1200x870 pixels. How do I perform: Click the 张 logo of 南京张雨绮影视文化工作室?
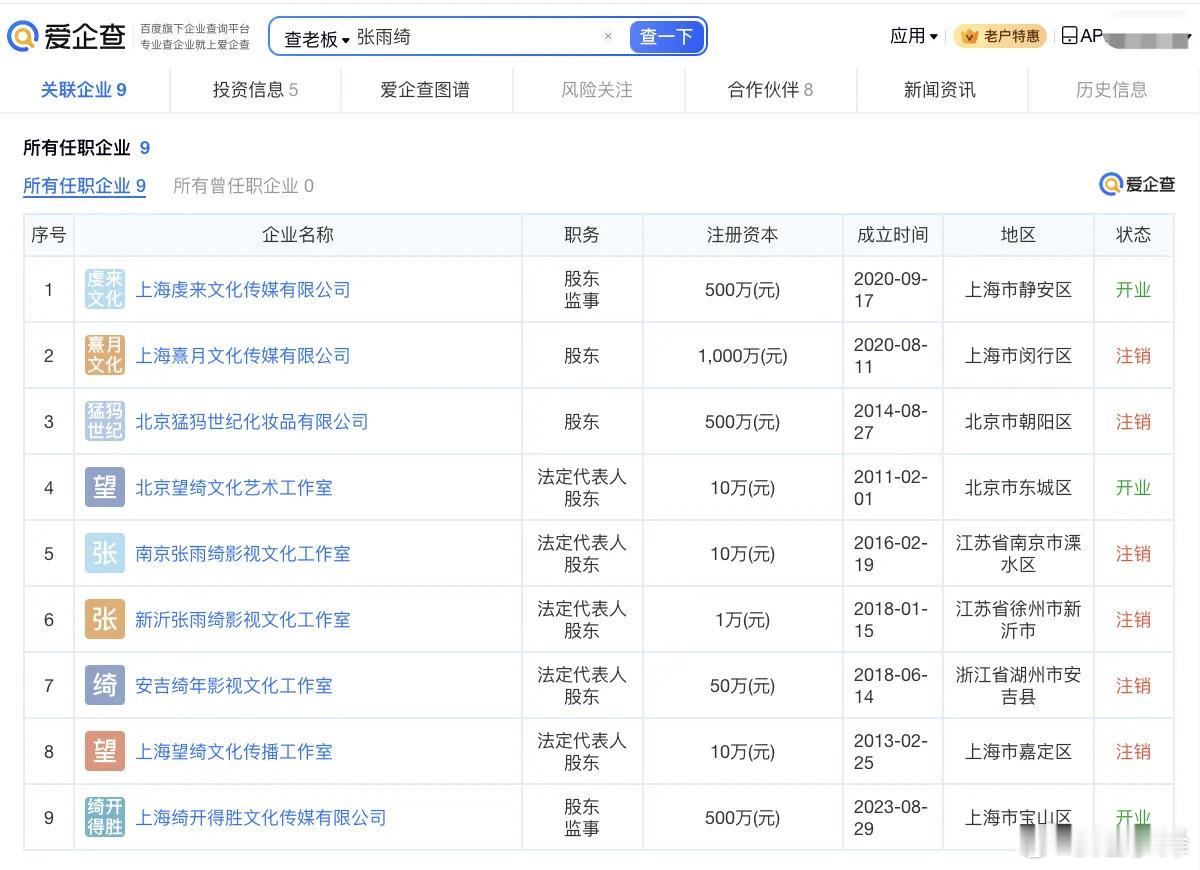(x=105, y=553)
